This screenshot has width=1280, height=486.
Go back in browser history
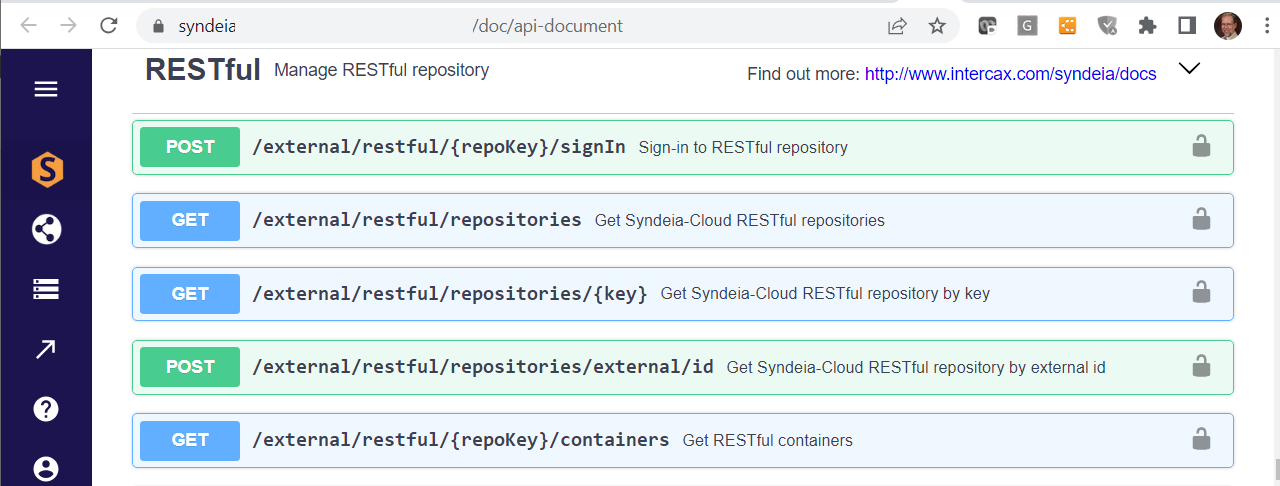28,26
